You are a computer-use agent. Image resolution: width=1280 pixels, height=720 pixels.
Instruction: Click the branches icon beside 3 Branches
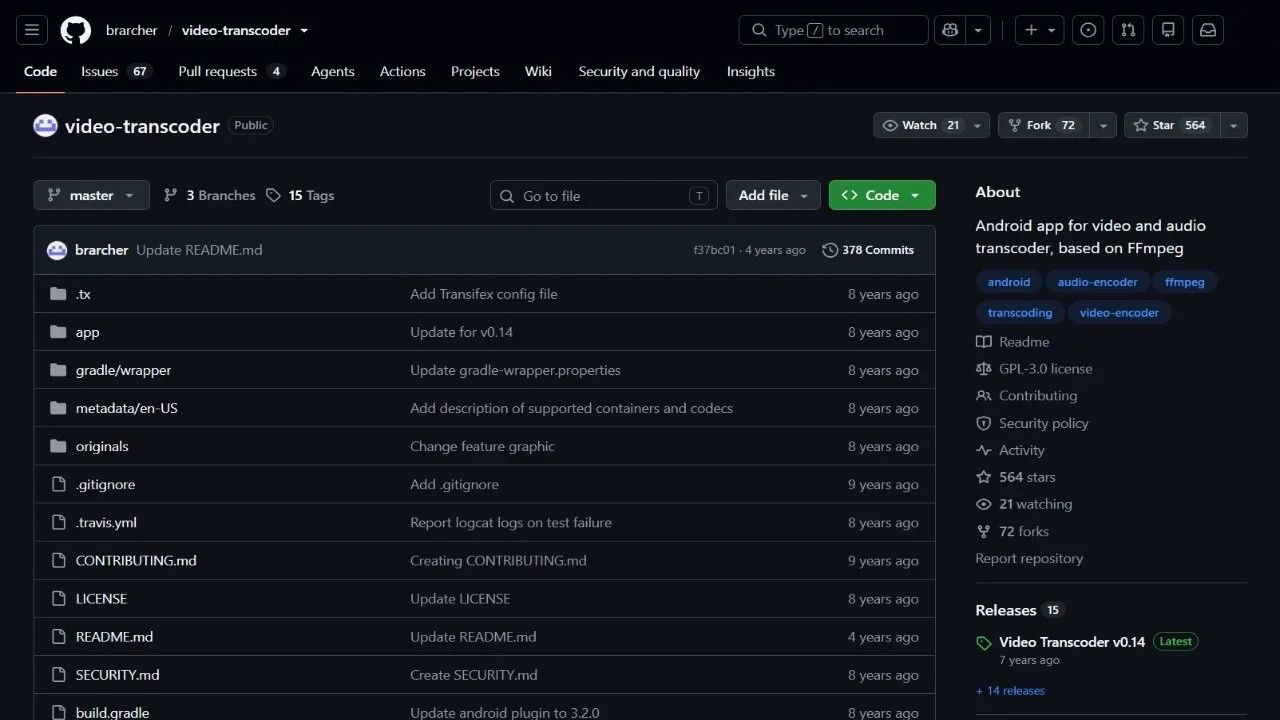click(x=171, y=195)
